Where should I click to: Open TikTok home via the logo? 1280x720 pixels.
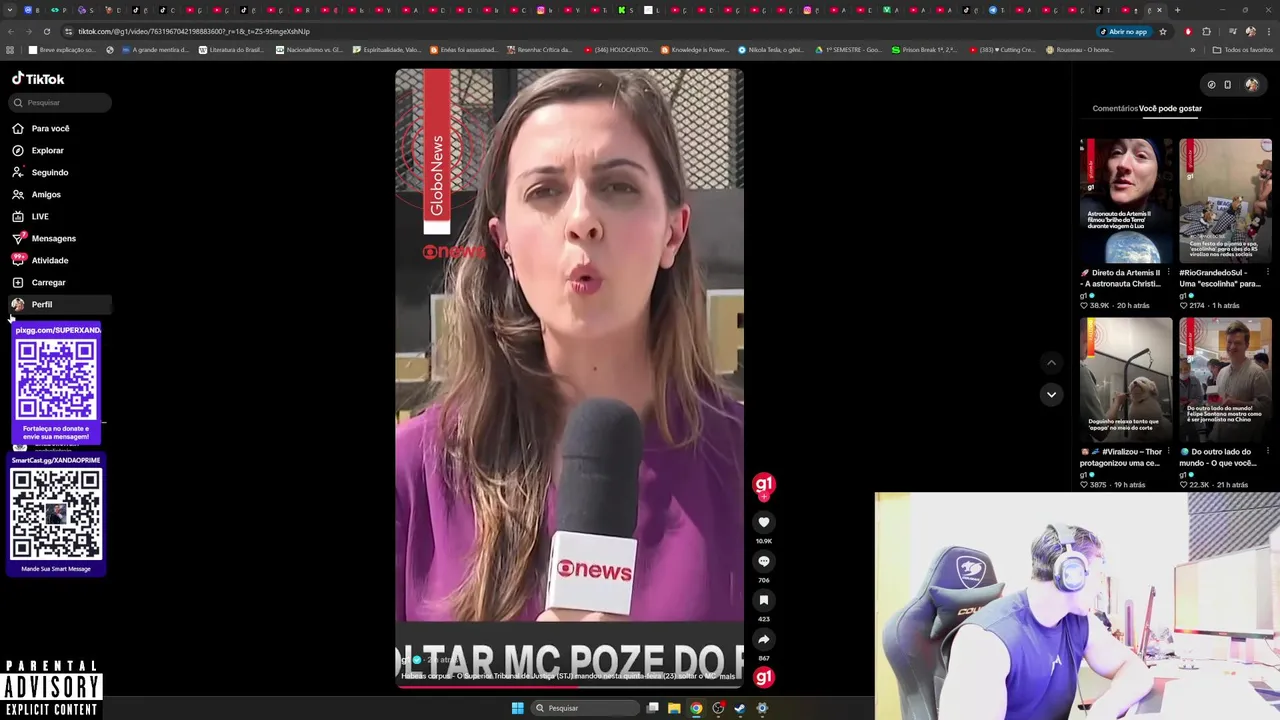[38, 78]
